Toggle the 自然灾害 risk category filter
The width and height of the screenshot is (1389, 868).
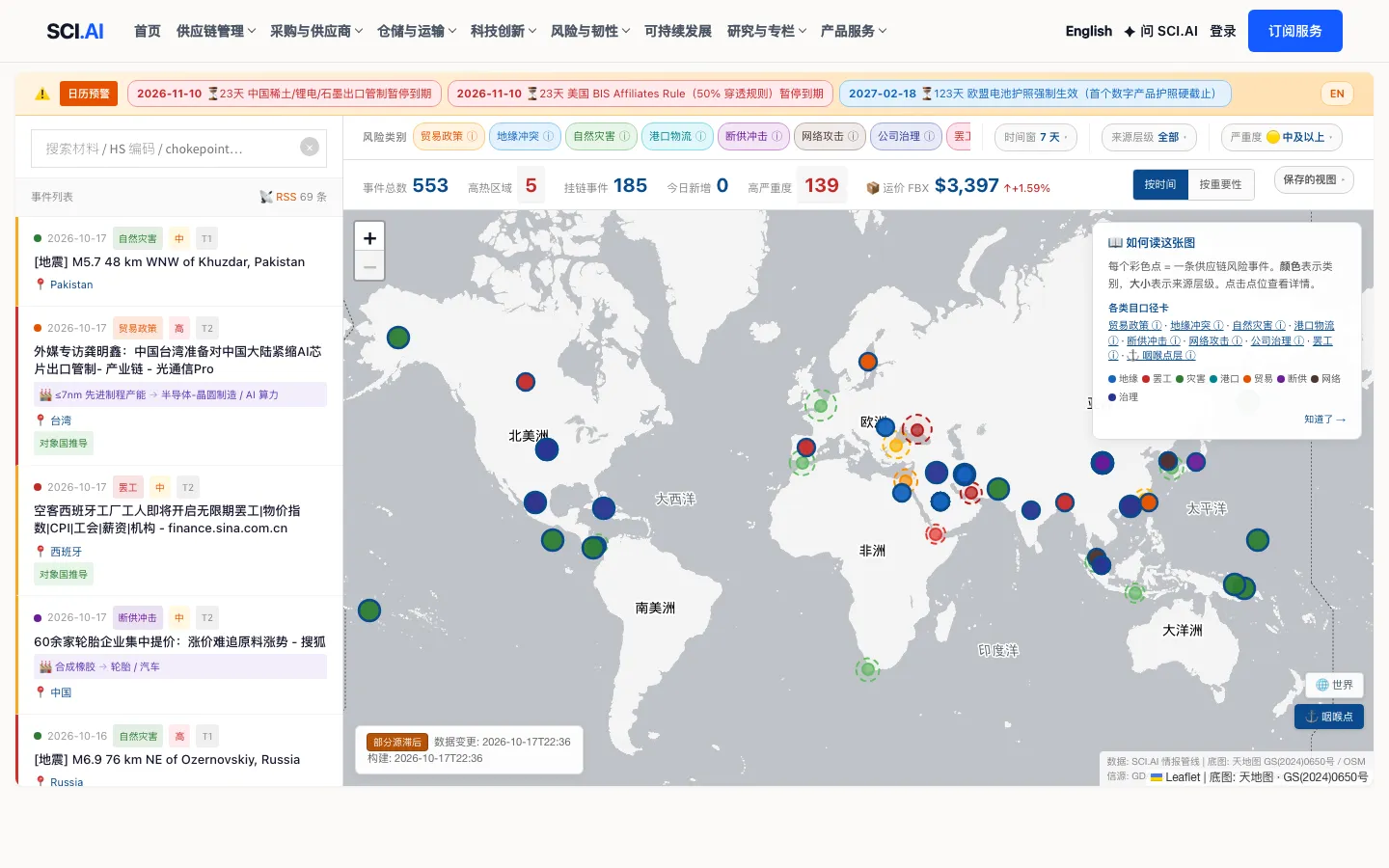[x=601, y=137]
